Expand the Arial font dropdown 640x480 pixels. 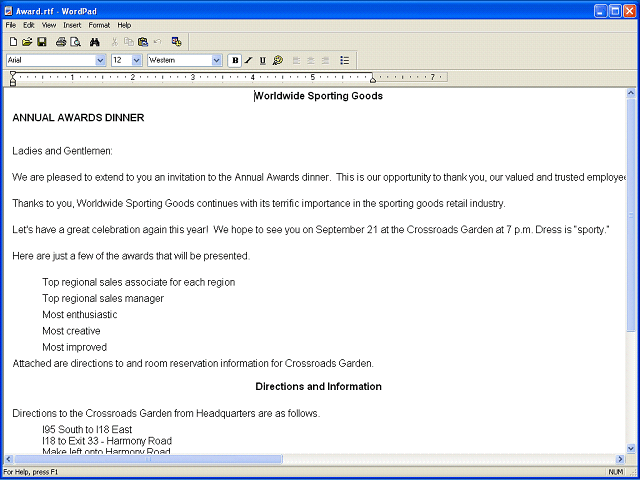pyautogui.click(x=100, y=60)
